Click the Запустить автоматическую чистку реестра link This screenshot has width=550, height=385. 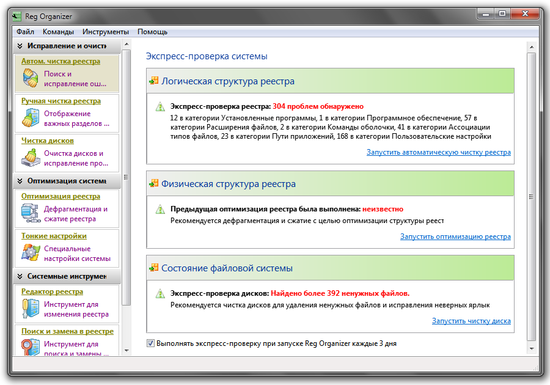tap(438, 152)
